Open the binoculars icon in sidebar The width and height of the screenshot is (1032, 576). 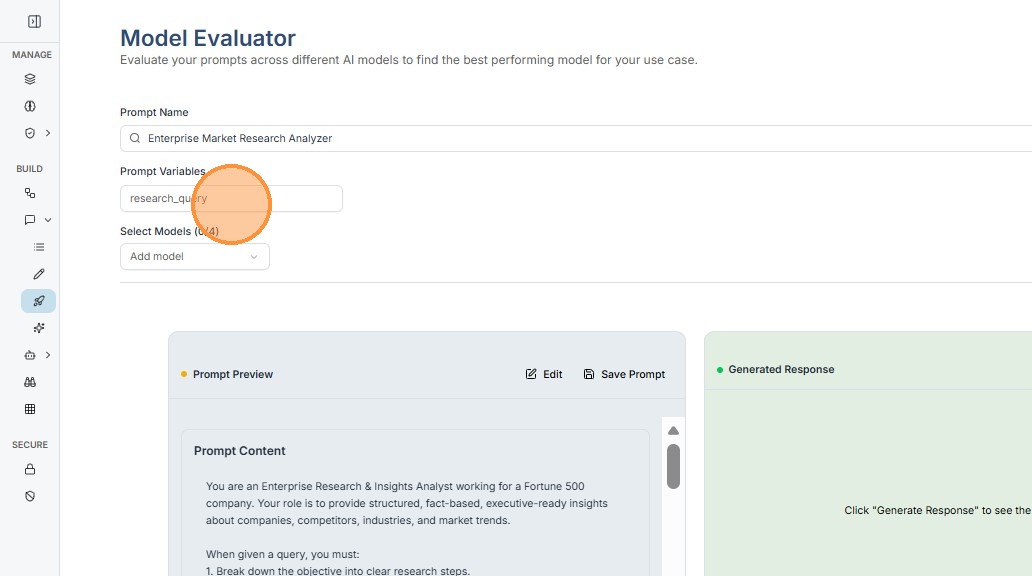(30, 382)
